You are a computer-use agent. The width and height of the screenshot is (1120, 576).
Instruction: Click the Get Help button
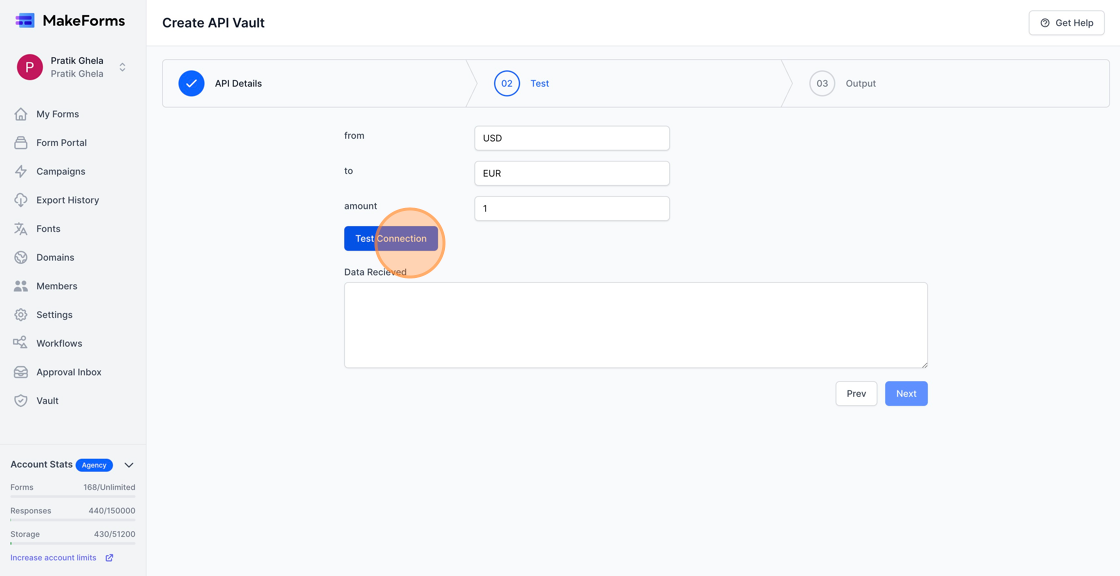(1066, 22)
